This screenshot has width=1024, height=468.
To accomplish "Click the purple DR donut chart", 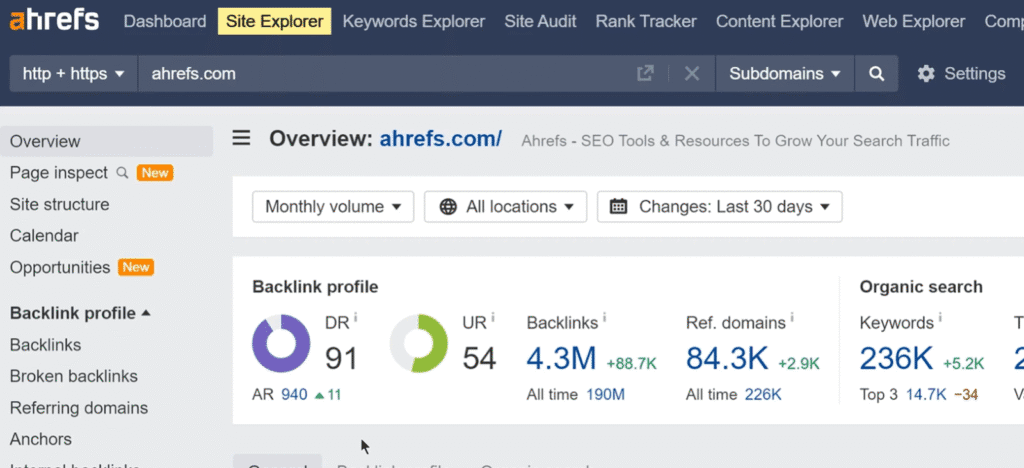I will [x=281, y=343].
